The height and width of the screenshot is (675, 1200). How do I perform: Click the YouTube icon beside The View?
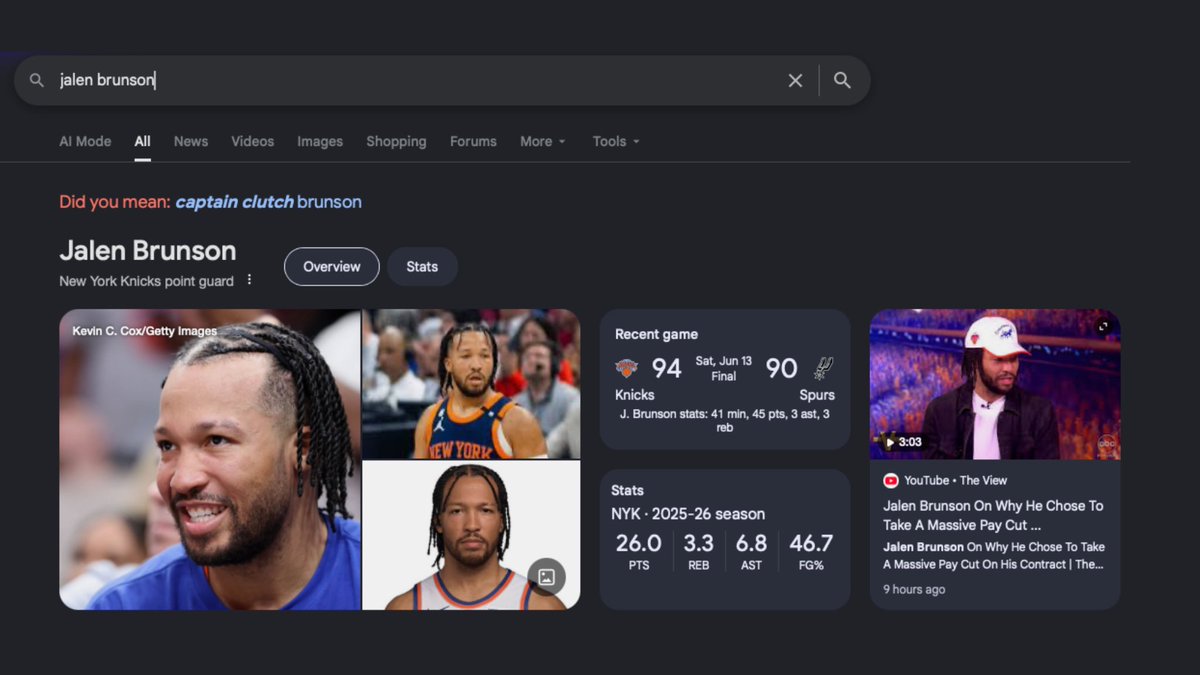coord(891,480)
